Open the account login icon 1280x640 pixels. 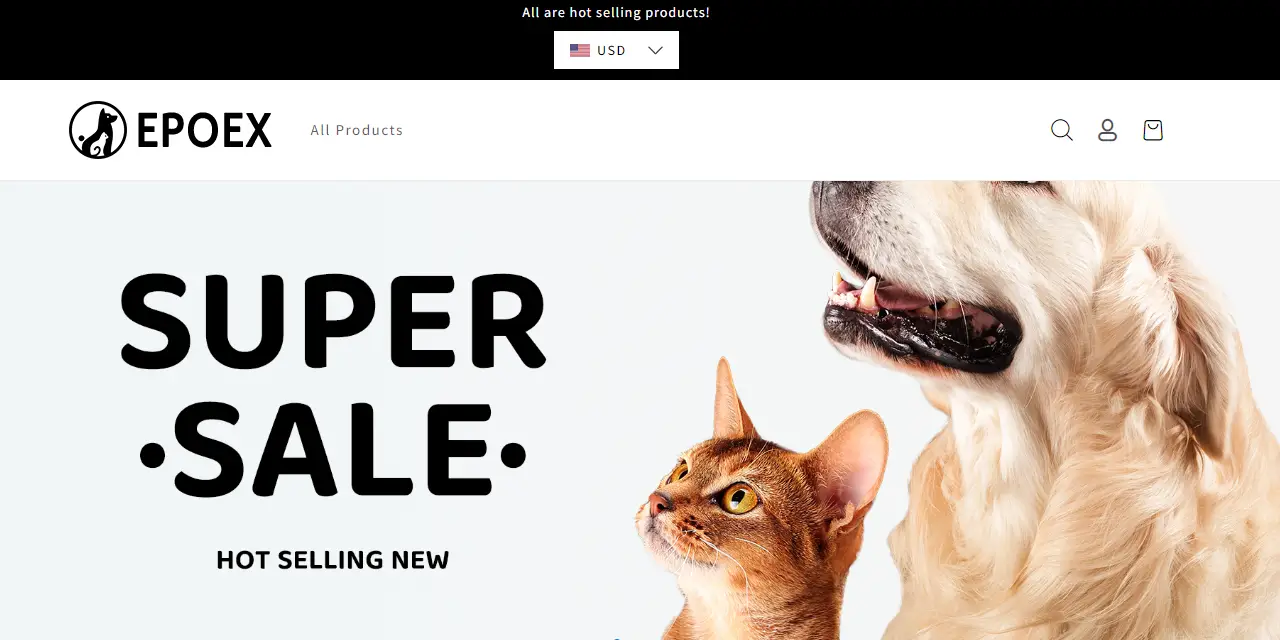1107,130
